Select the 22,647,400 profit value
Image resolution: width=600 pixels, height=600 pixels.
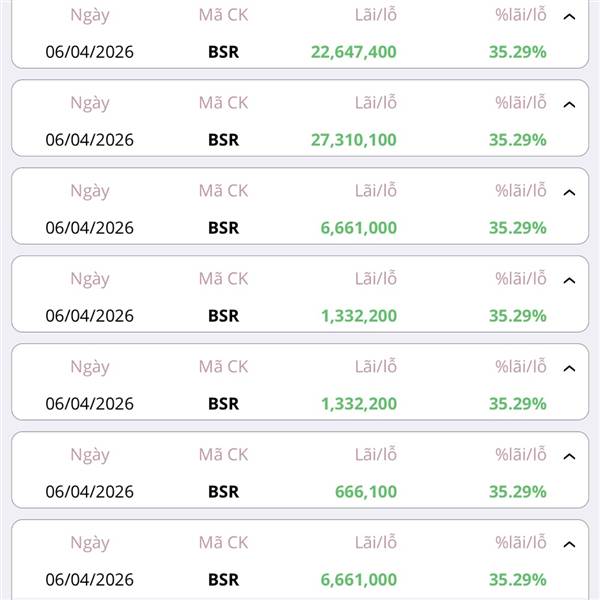click(x=353, y=52)
